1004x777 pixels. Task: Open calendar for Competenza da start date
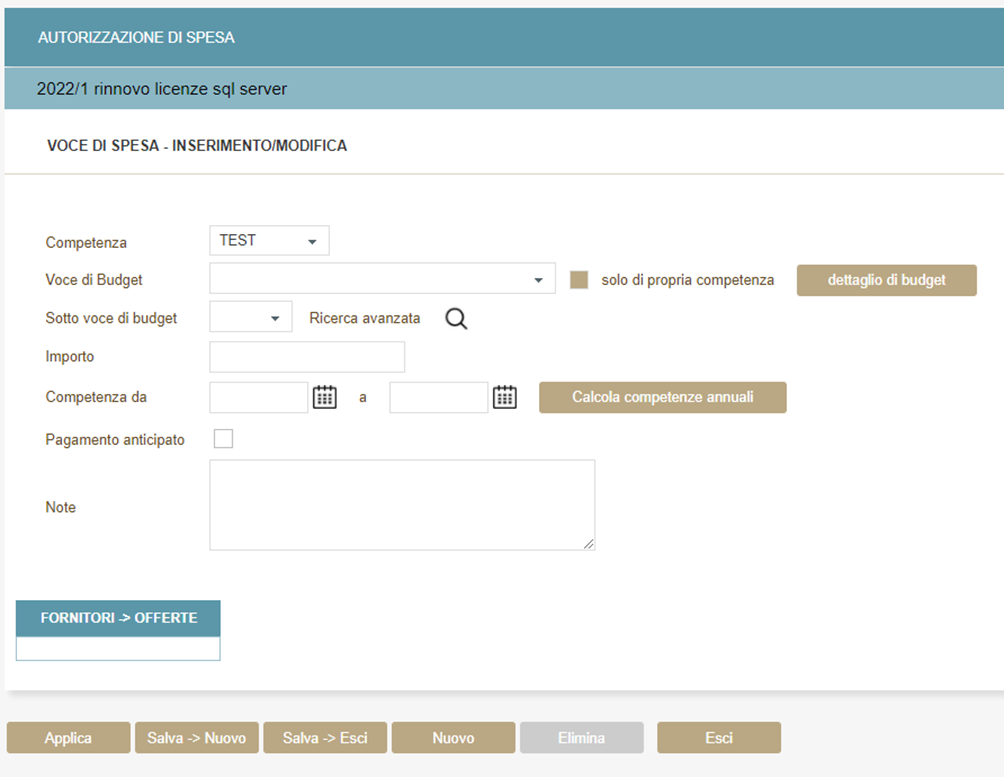tap(325, 397)
